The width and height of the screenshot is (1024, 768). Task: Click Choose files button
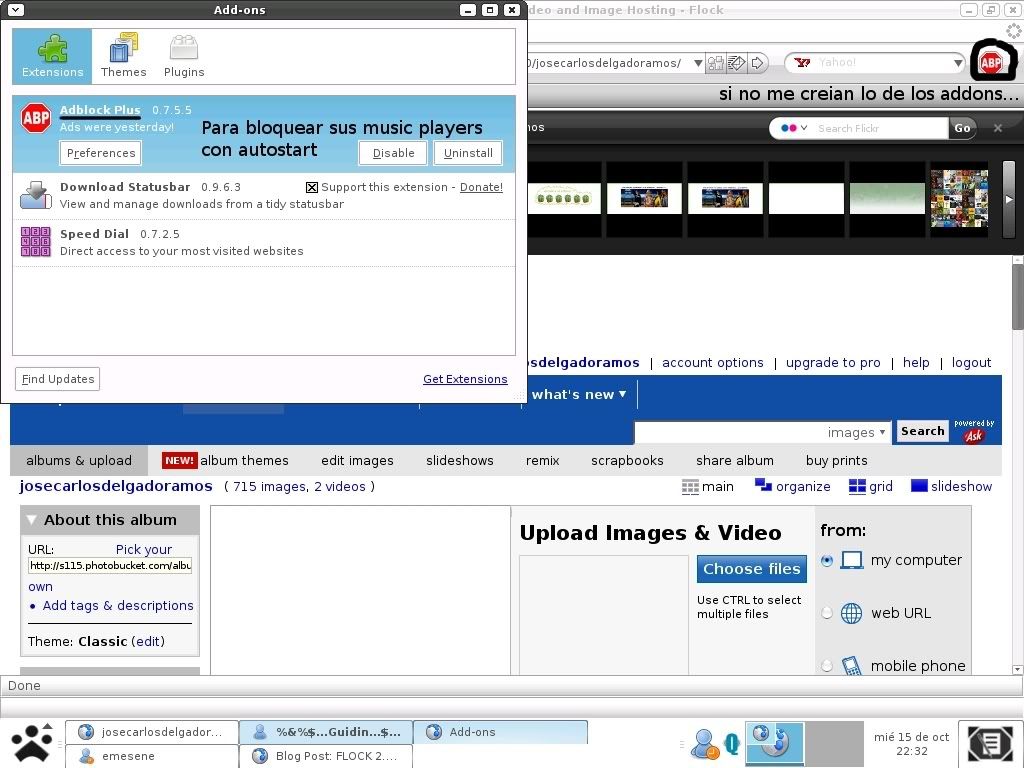pyautogui.click(x=752, y=569)
